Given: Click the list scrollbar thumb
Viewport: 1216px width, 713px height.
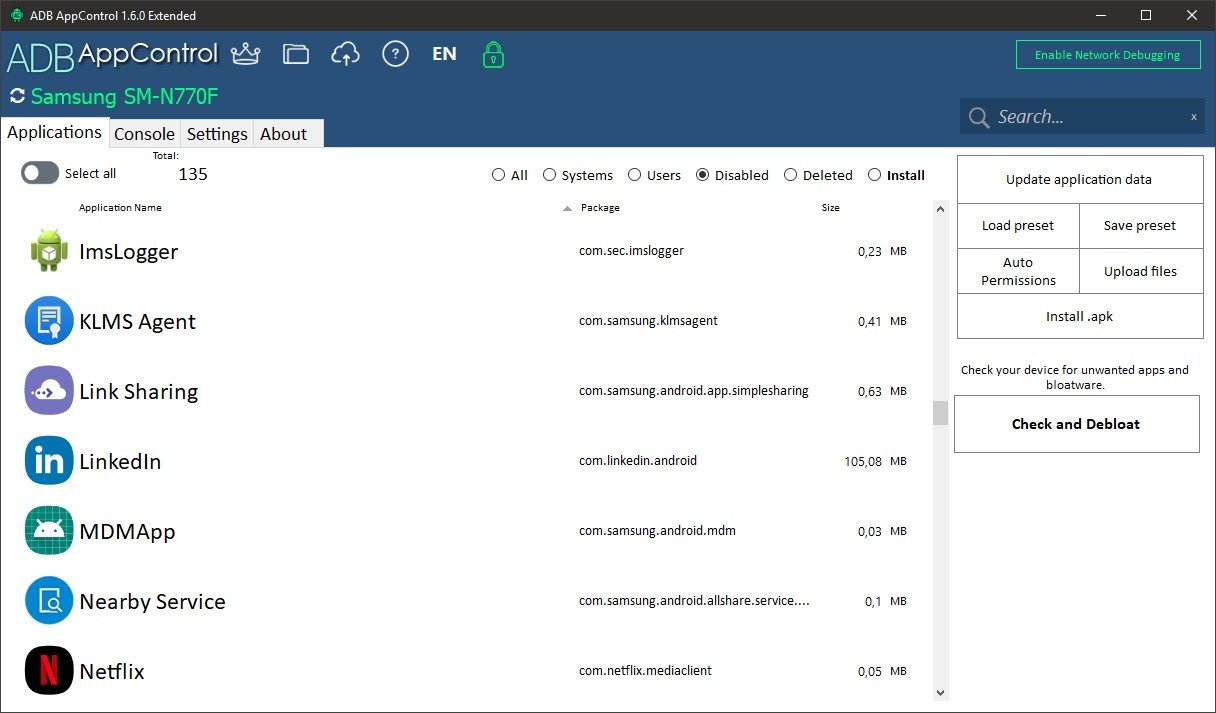Looking at the screenshot, I should 940,413.
